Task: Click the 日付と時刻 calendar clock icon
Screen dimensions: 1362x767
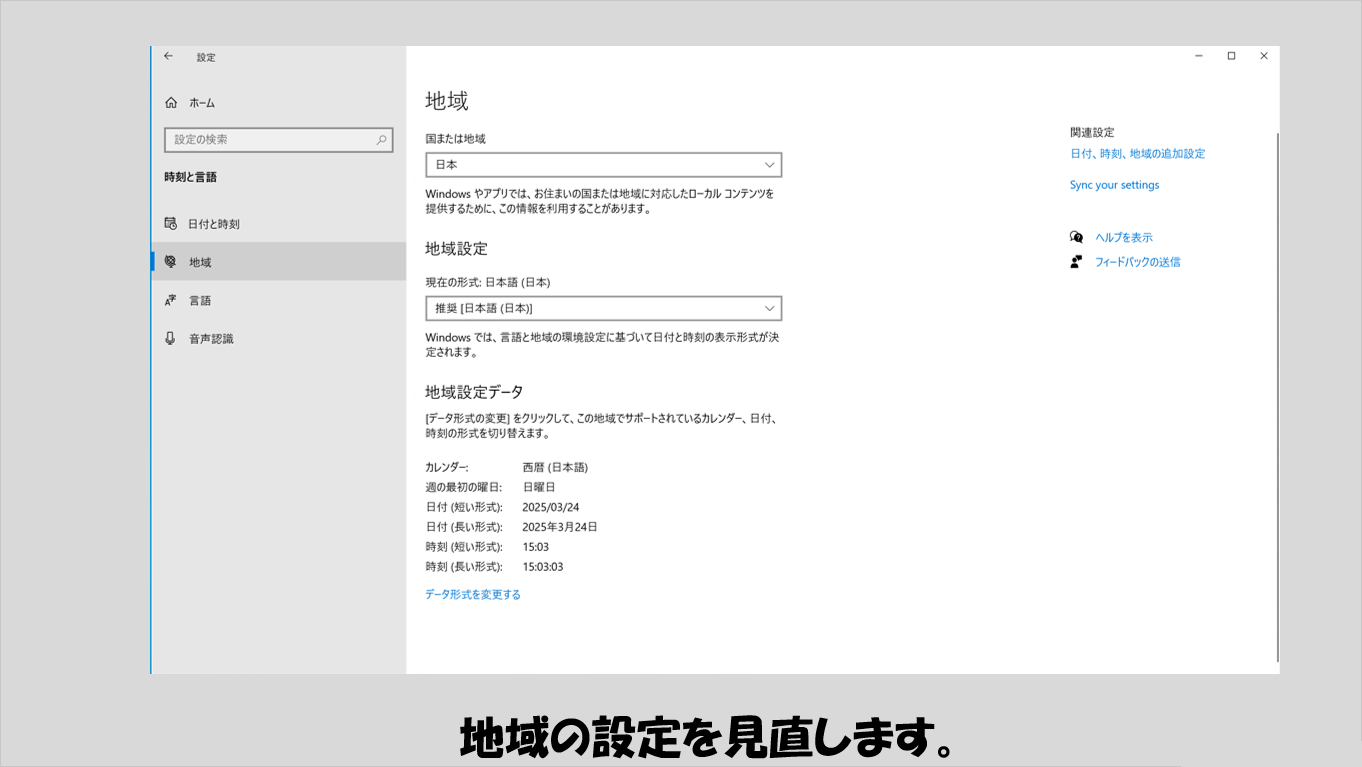Action: pyautogui.click(x=170, y=224)
